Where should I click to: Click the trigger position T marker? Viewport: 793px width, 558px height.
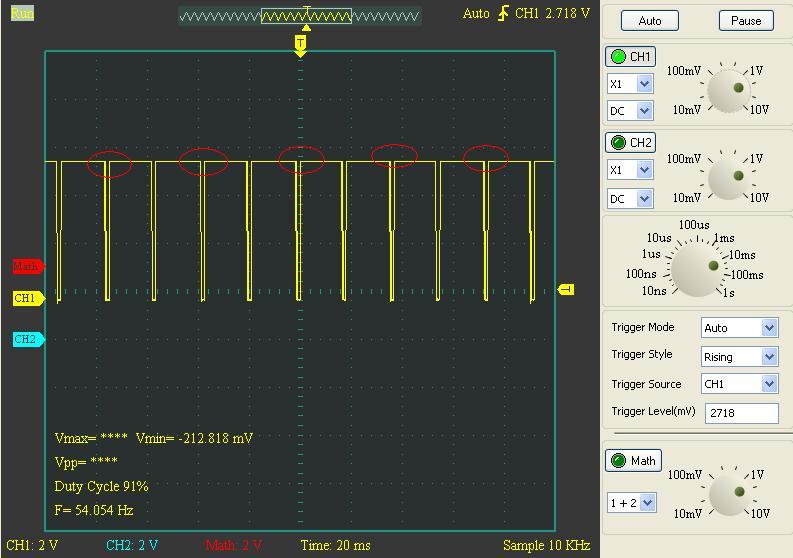[300, 43]
